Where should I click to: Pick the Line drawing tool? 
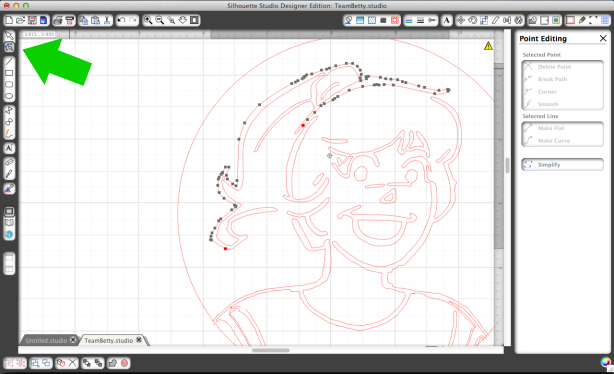[9, 61]
